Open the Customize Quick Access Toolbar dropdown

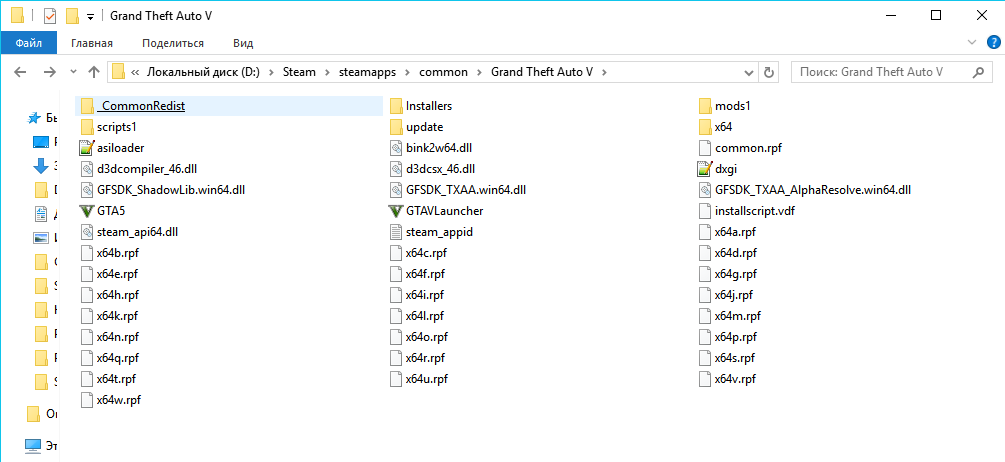coord(90,16)
